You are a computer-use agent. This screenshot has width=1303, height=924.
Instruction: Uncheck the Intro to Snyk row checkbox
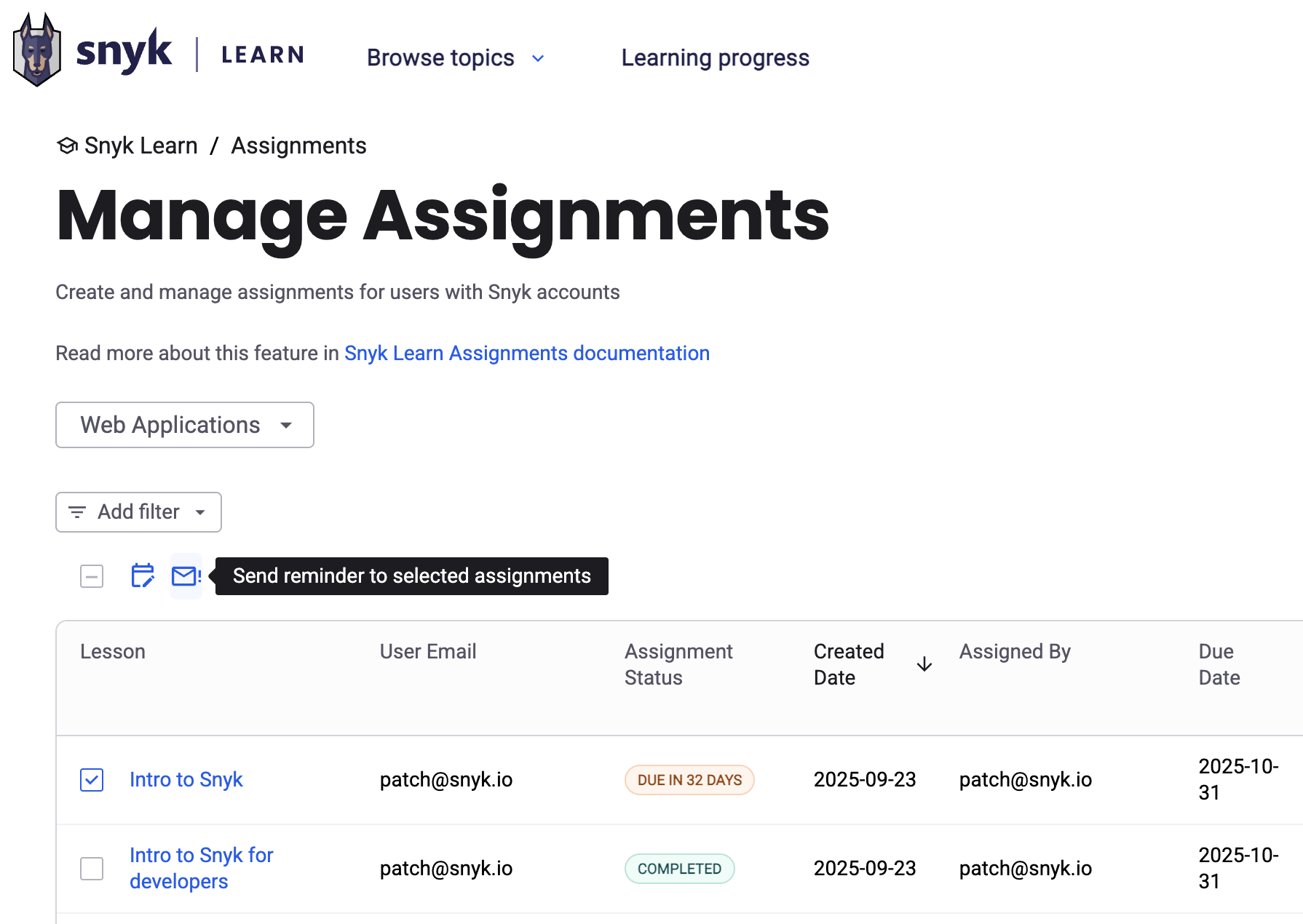[x=92, y=780]
